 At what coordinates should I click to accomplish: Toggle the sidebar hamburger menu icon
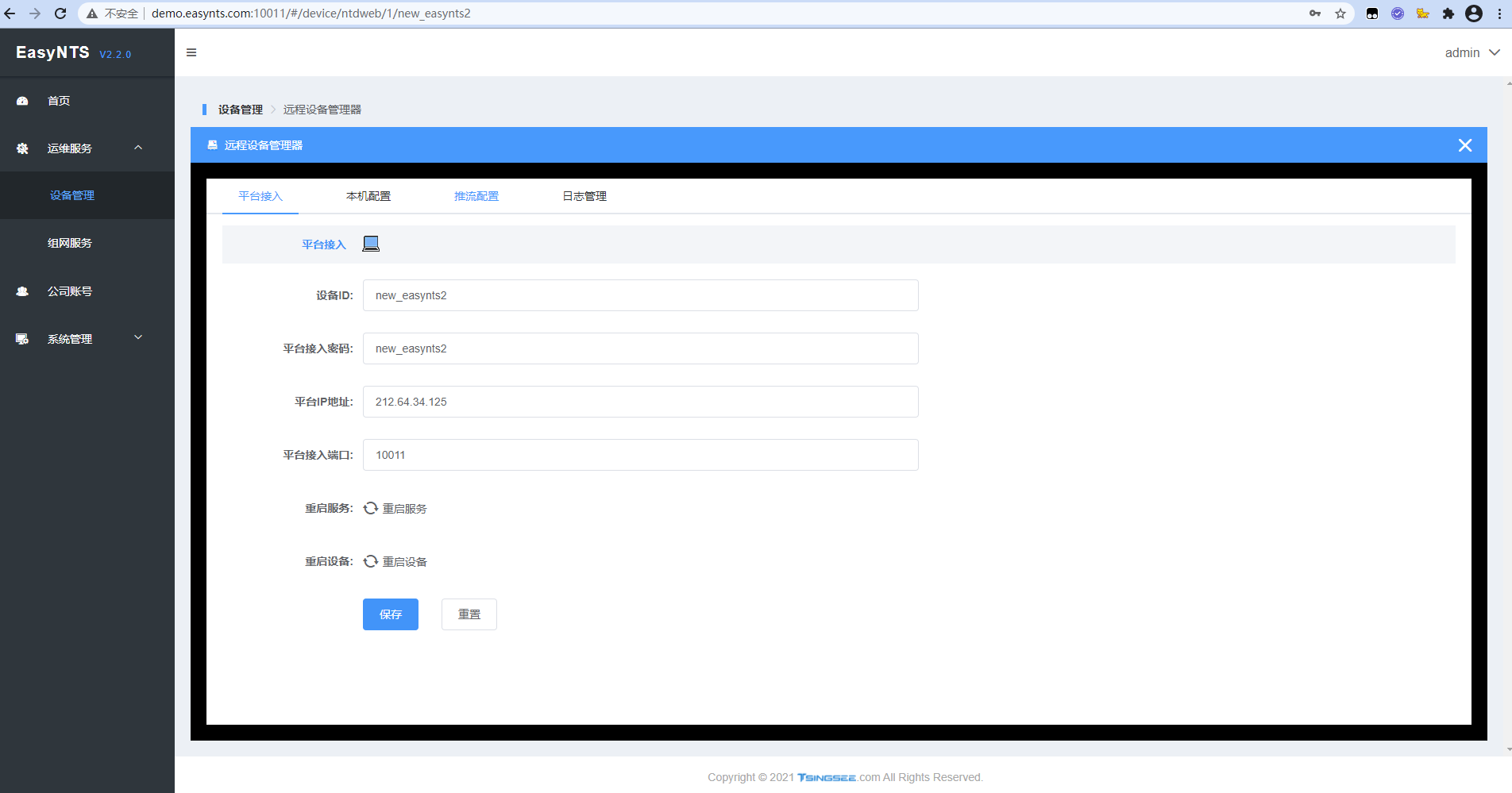[x=191, y=52]
